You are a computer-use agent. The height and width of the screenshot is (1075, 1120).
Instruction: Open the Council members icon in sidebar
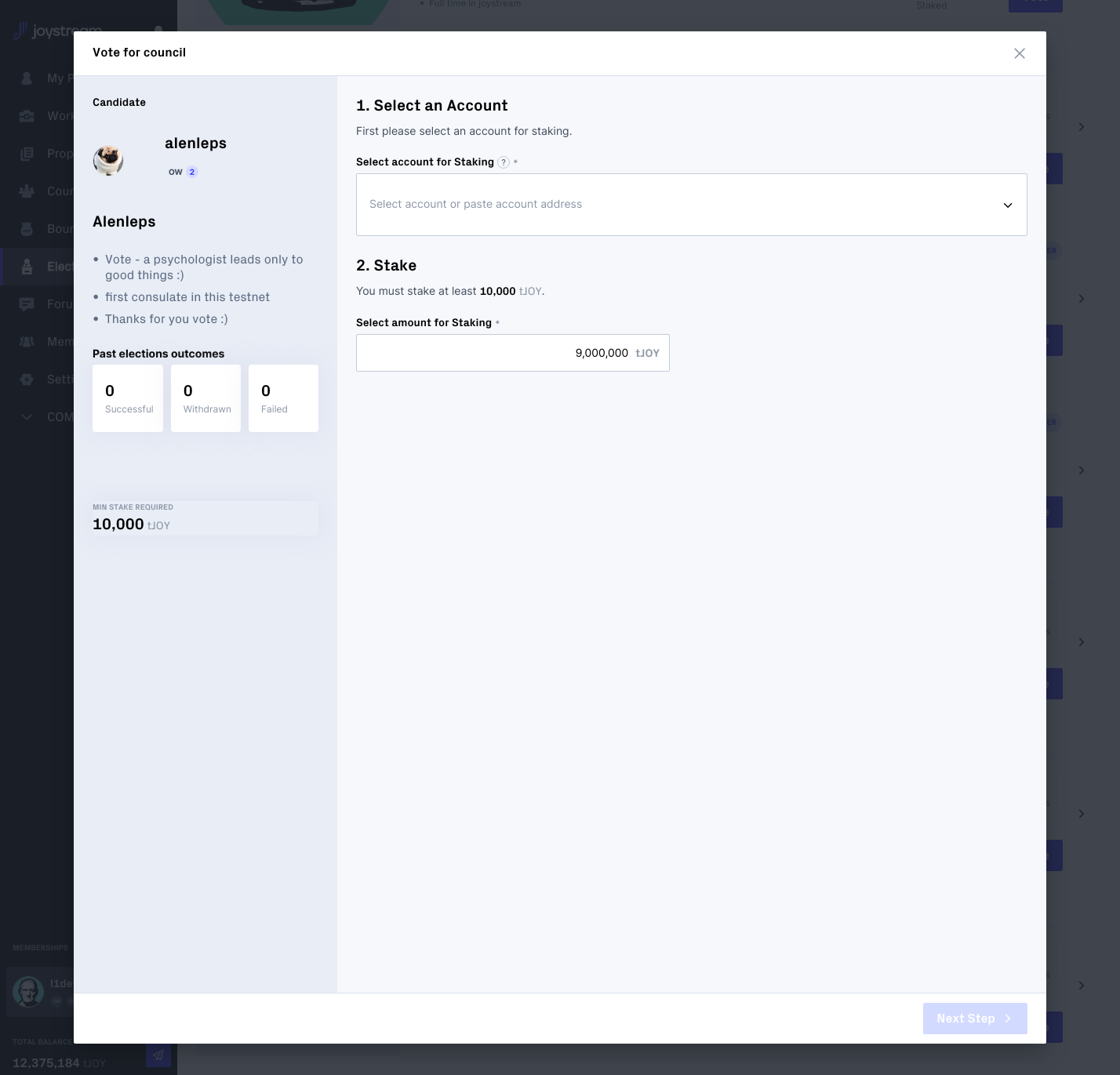click(27, 191)
